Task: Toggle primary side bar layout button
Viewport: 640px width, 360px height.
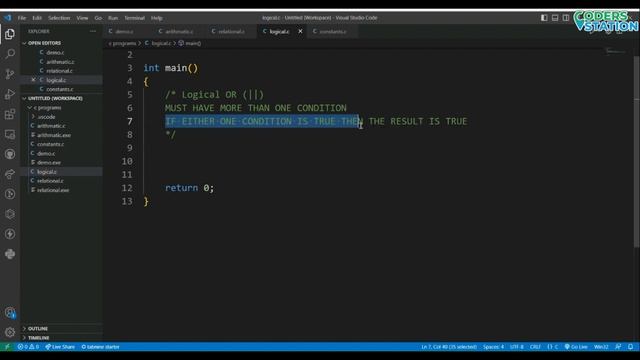Action: click(544, 18)
